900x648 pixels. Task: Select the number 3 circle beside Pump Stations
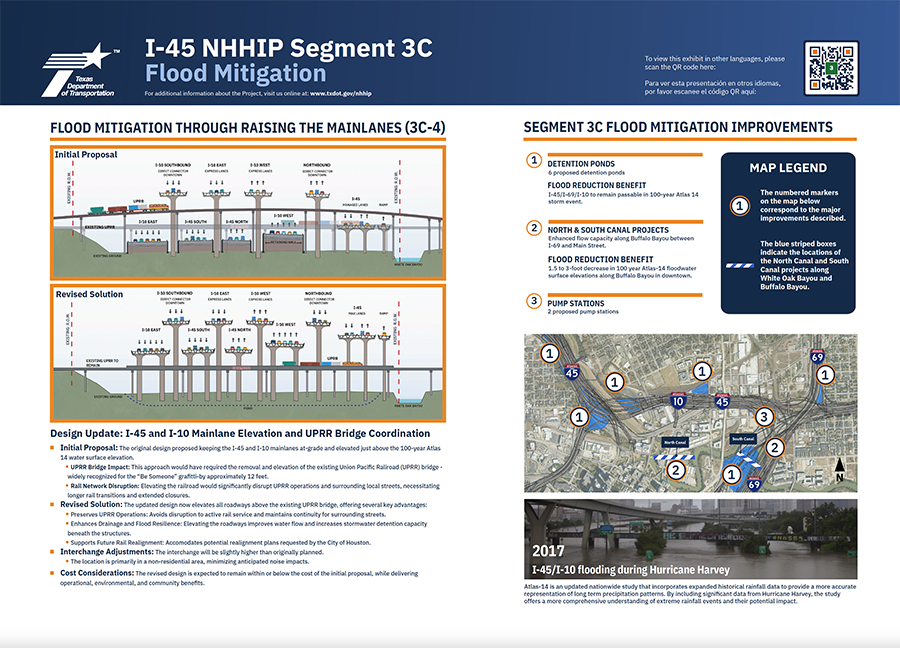[x=534, y=301]
